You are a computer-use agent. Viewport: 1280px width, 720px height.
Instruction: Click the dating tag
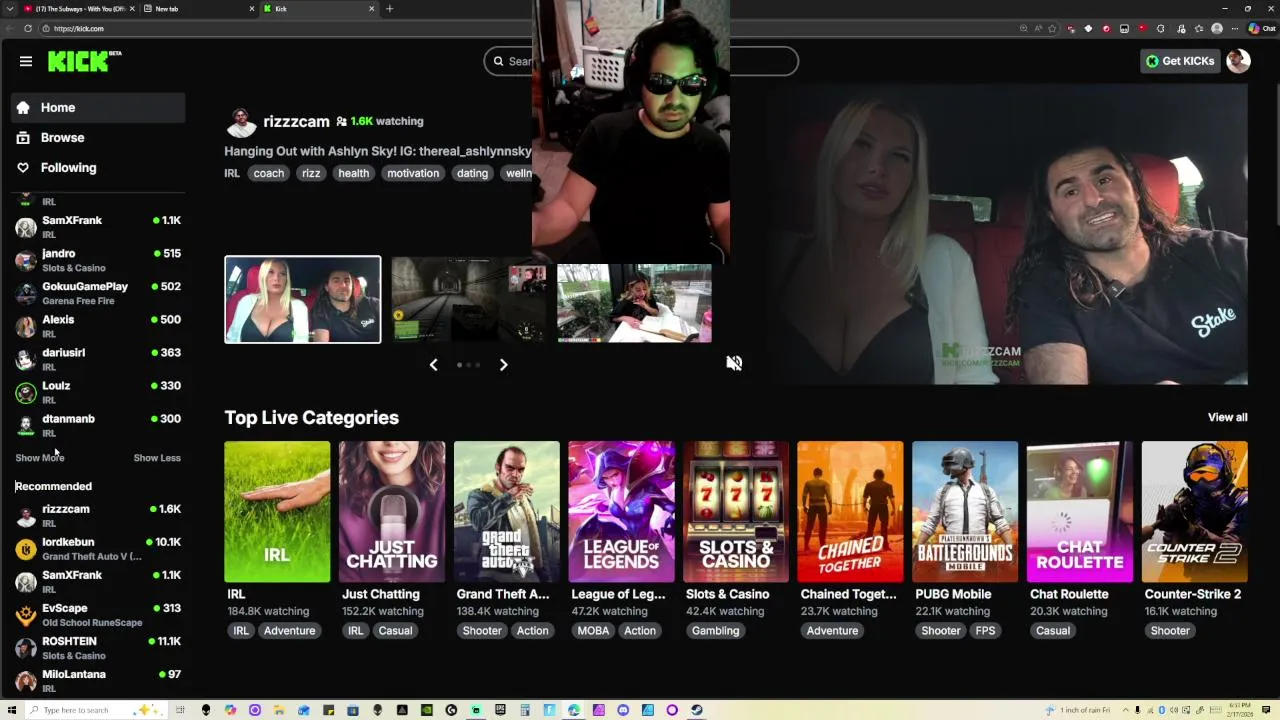pos(472,173)
